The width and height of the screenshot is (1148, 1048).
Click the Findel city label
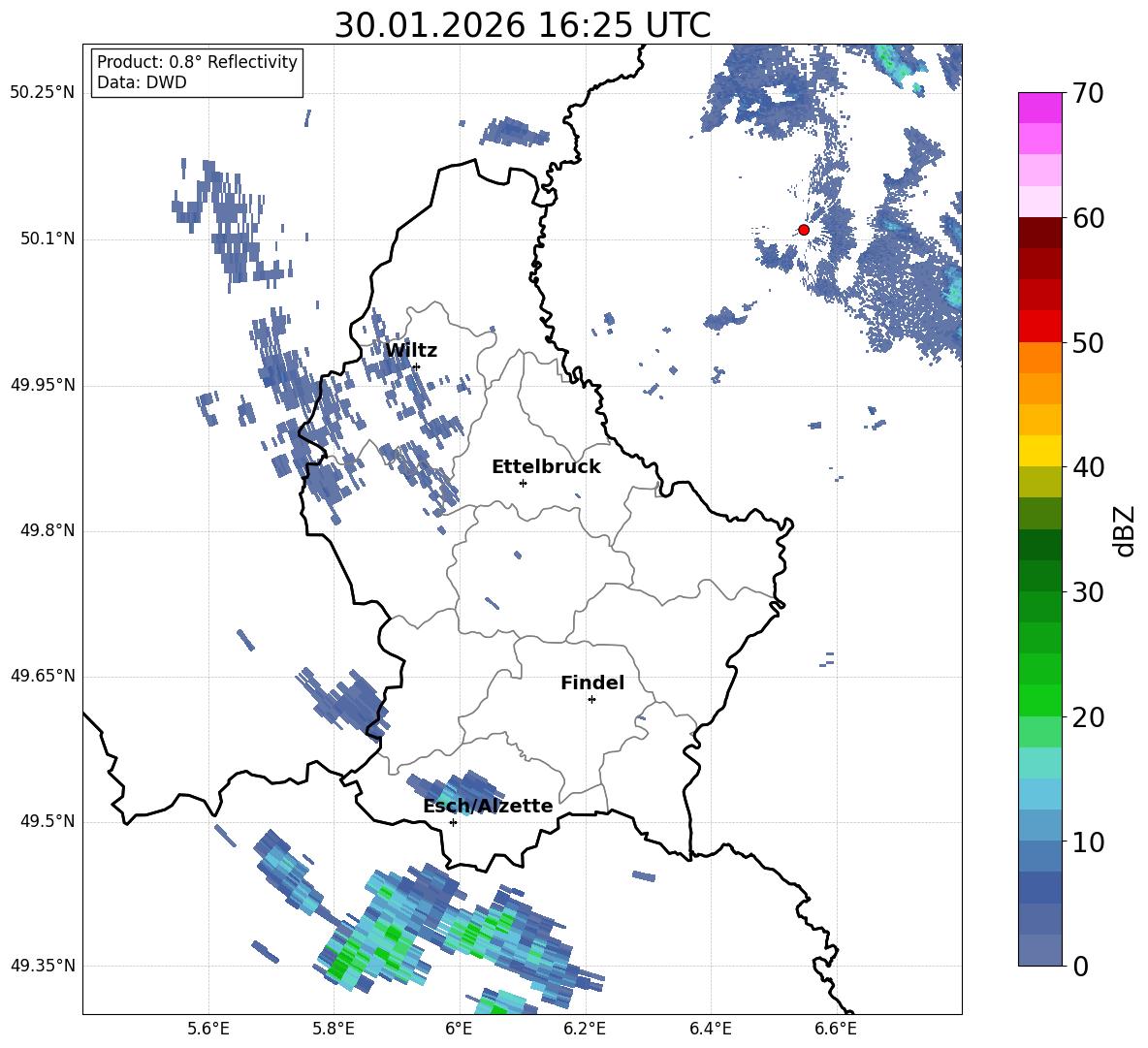(592, 683)
